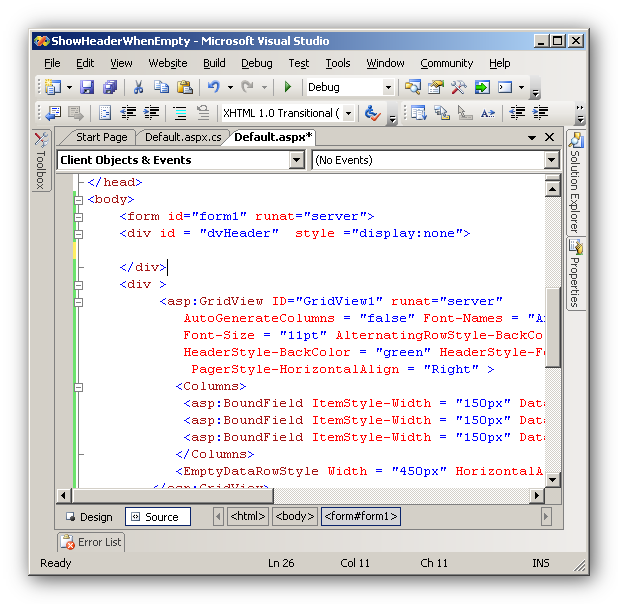The height and width of the screenshot is (604, 618).
Task: Click the Navigate Backward icon in second toolbar
Action: coord(53,114)
